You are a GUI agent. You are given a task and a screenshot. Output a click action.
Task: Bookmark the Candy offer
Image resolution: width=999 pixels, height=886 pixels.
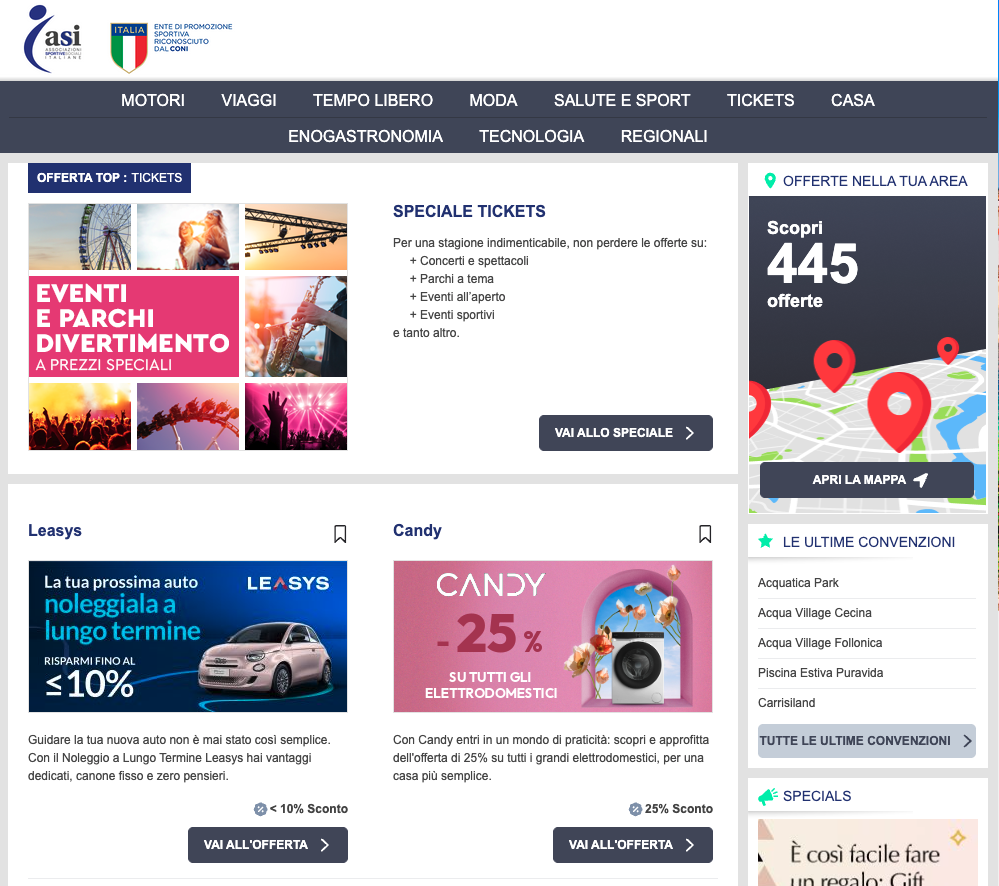pyautogui.click(x=705, y=534)
